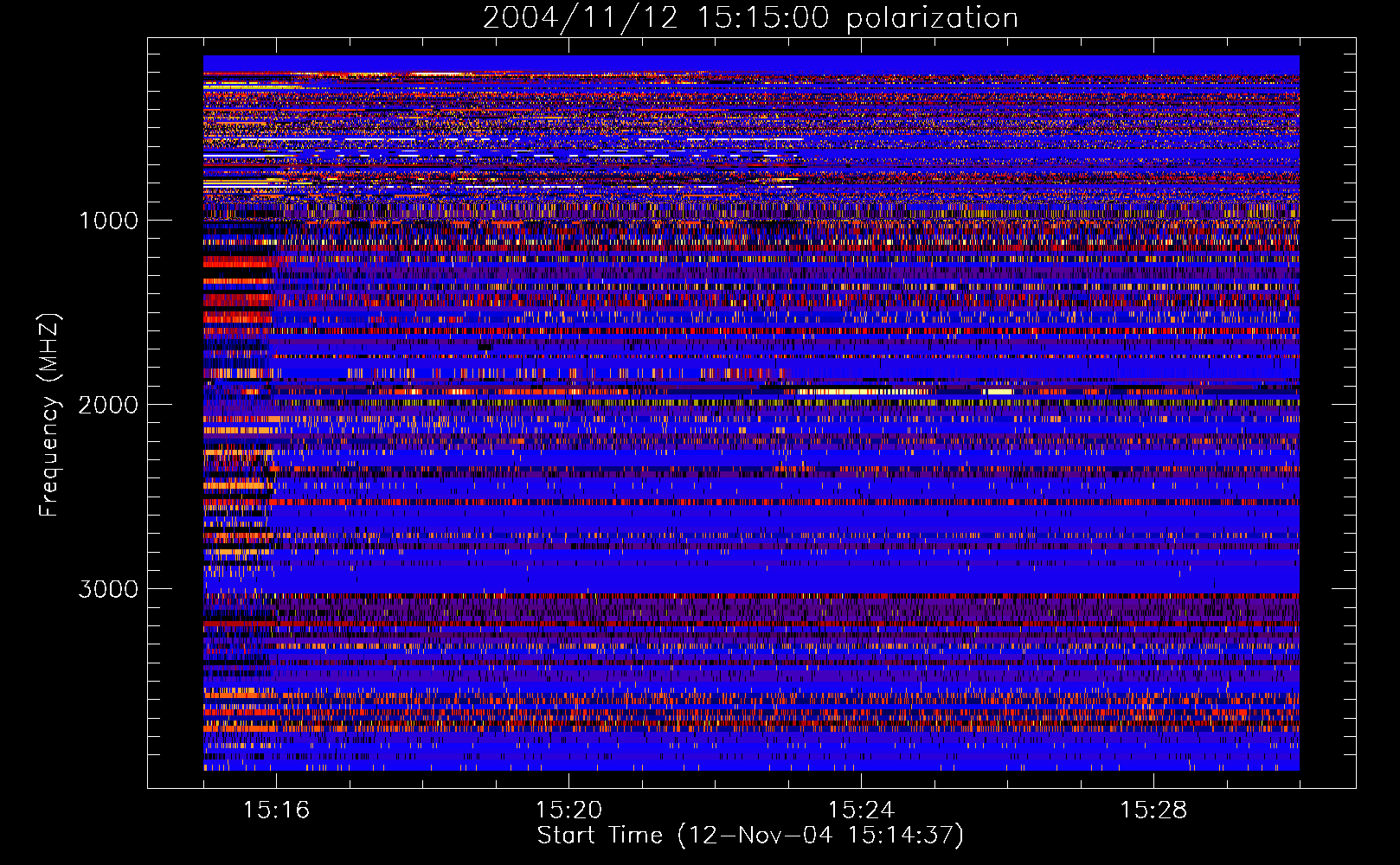Image resolution: width=1400 pixels, height=865 pixels.
Task: Click the 15:24 time tick label
Action: pyautogui.click(x=861, y=810)
